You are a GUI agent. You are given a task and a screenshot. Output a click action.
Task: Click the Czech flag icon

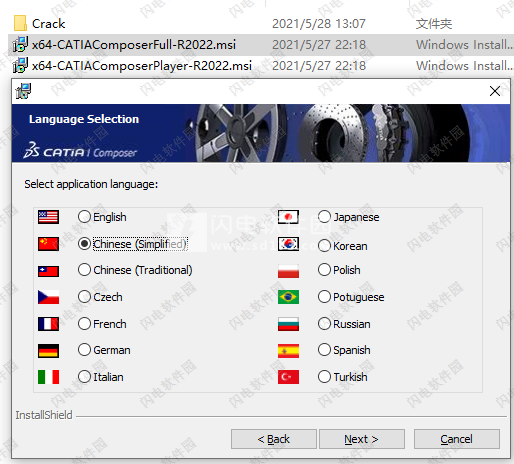pos(48,297)
